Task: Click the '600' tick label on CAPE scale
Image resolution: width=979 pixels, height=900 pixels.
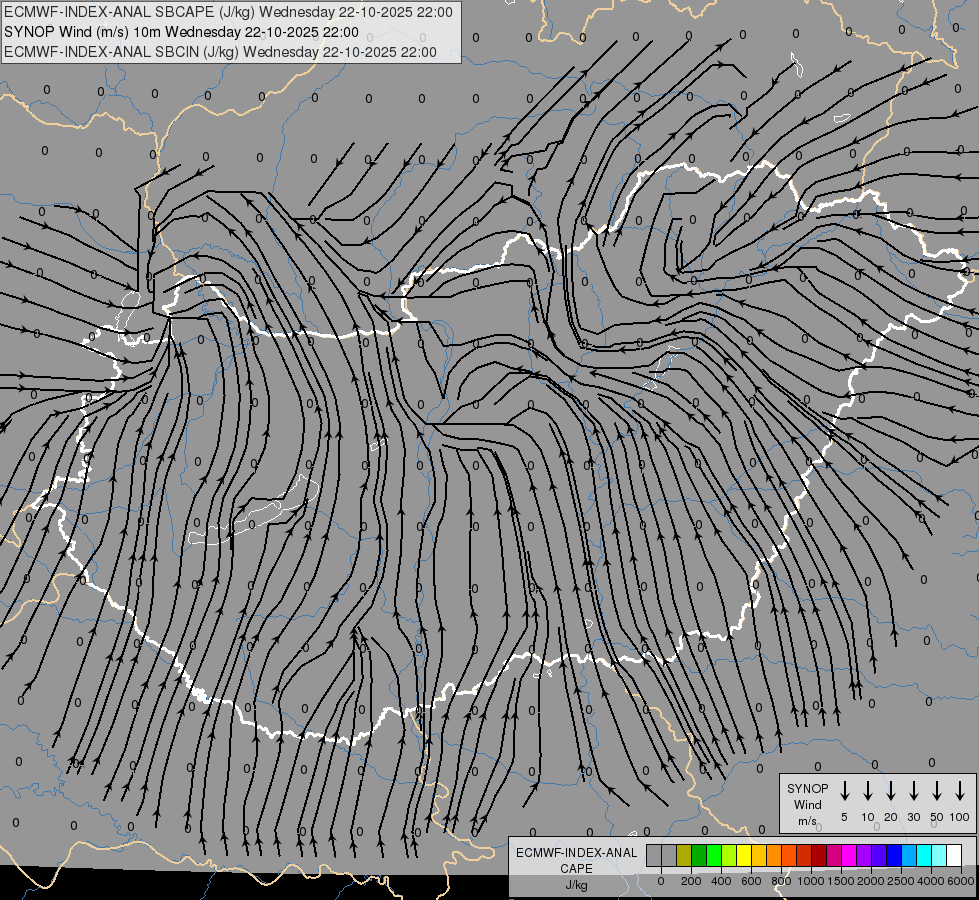Action: tap(751, 881)
